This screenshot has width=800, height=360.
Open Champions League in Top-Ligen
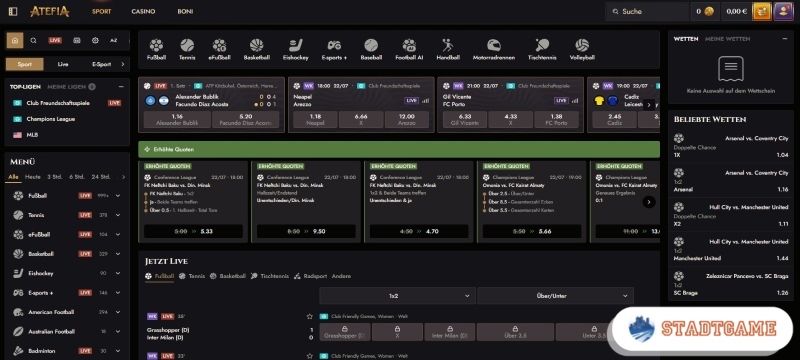(51, 119)
